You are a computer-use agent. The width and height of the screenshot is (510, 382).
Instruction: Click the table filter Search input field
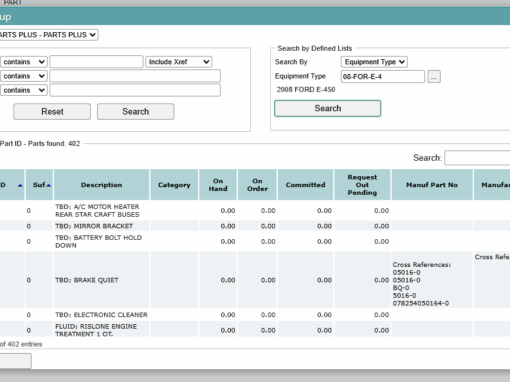(477, 158)
